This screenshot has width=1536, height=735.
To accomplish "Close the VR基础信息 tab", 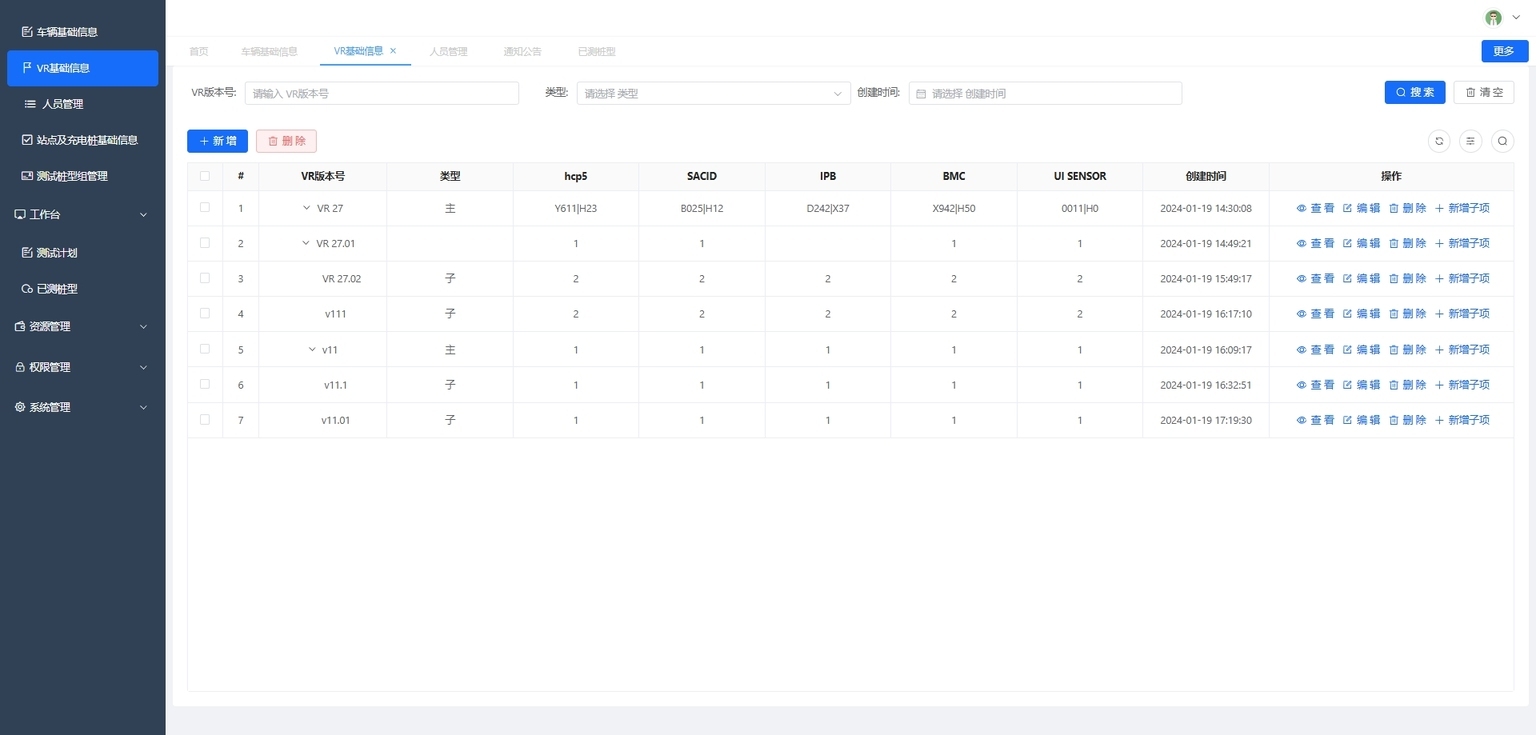I will coord(393,50).
